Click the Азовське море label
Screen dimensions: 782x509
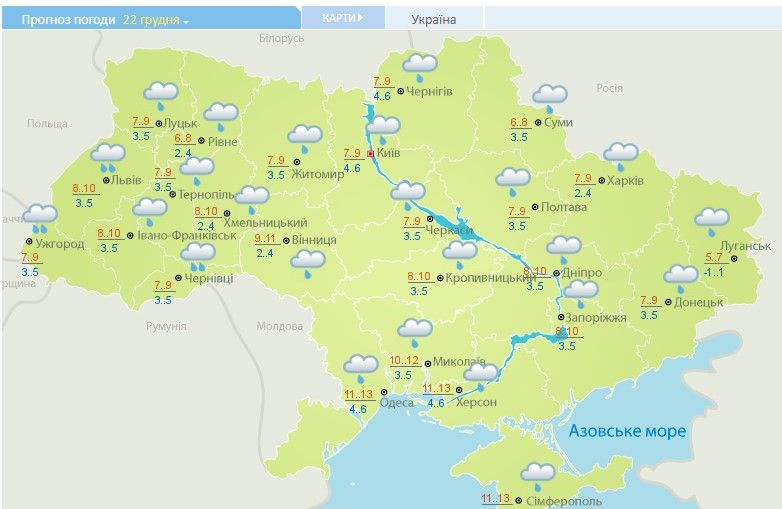coord(627,431)
